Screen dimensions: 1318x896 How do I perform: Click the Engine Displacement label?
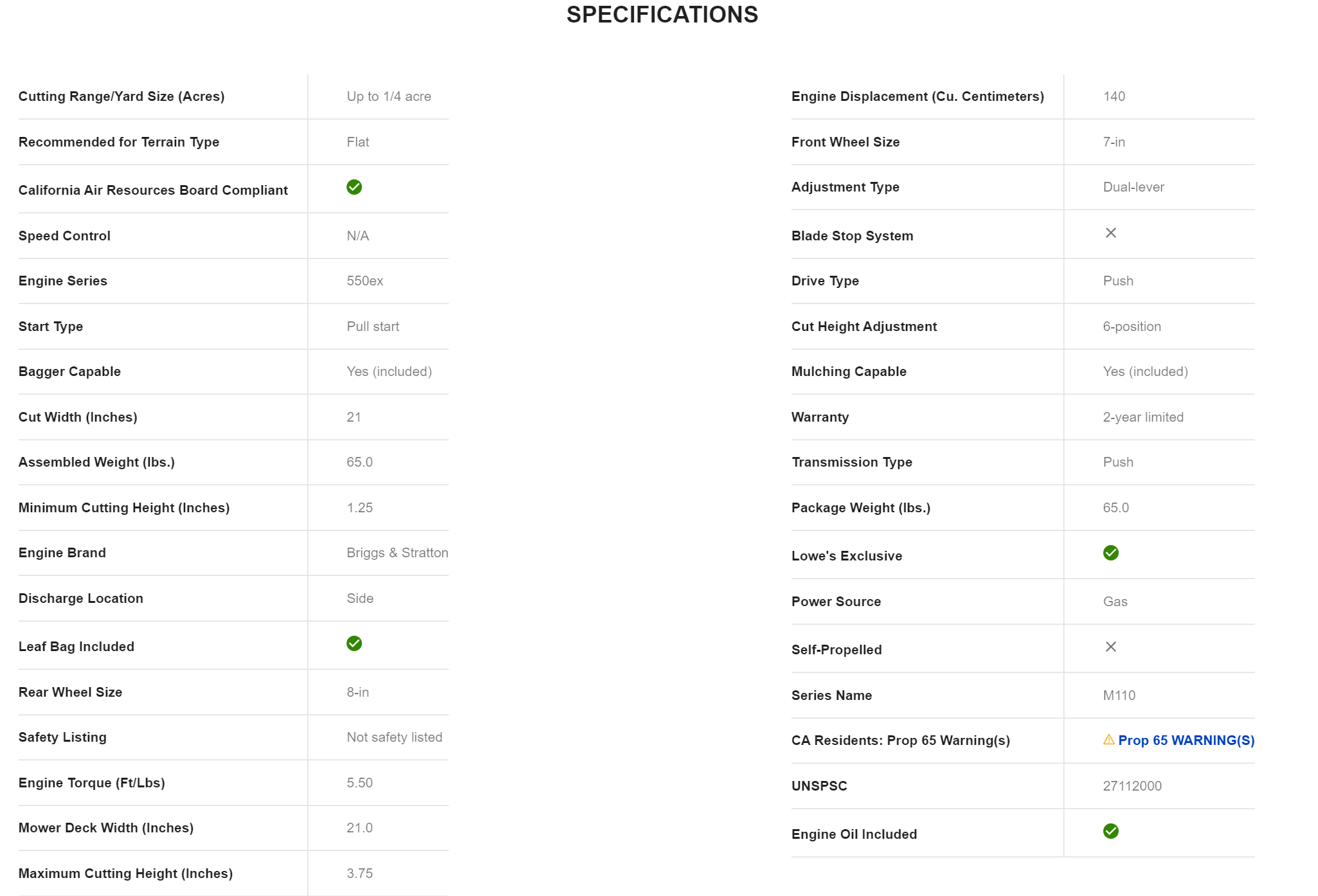coord(917,96)
